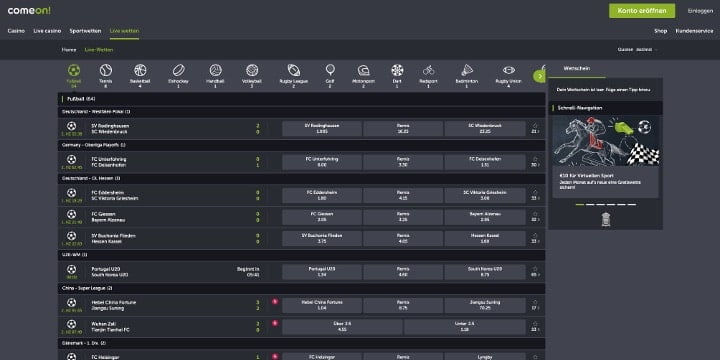Open the Live wetten menu item
The width and height of the screenshot is (720, 360).
(x=124, y=31)
